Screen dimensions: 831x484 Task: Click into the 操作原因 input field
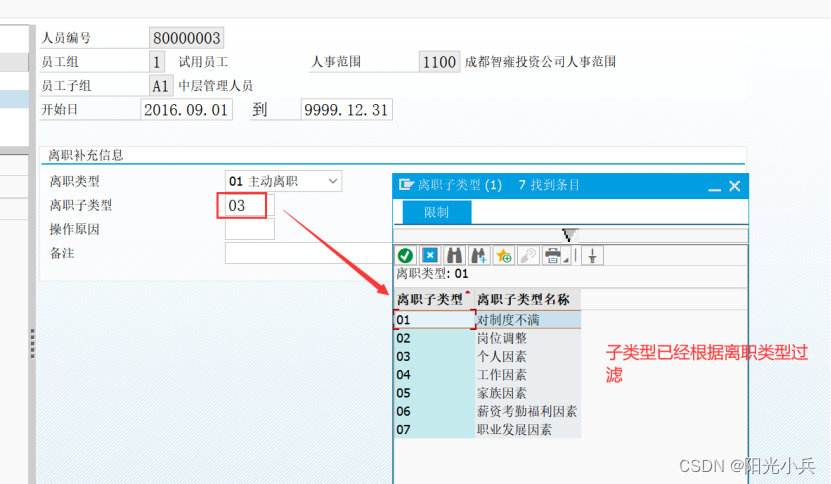pyautogui.click(x=250, y=229)
